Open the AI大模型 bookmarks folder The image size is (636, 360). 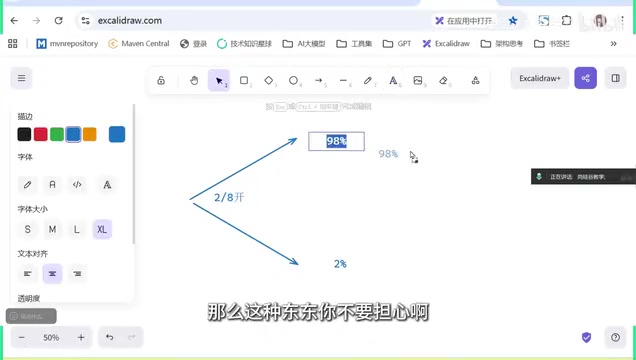tap(304, 43)
